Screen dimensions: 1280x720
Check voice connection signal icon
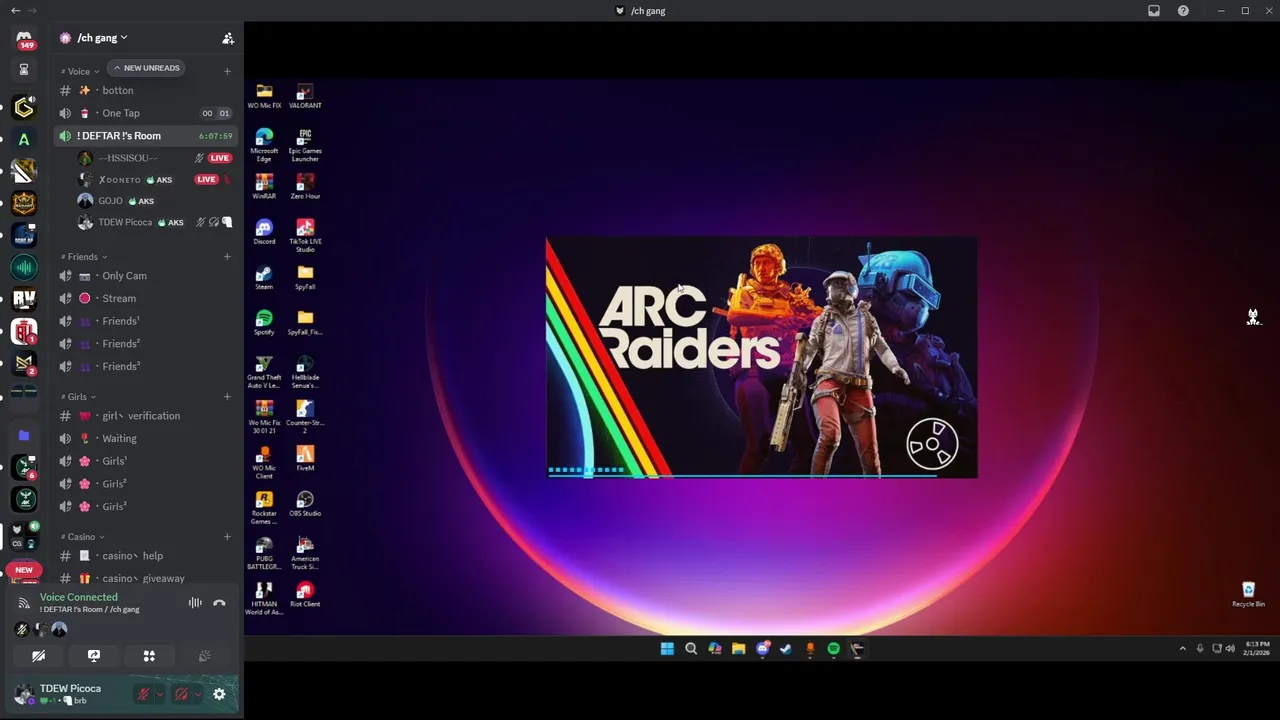[x=24, y=603]
